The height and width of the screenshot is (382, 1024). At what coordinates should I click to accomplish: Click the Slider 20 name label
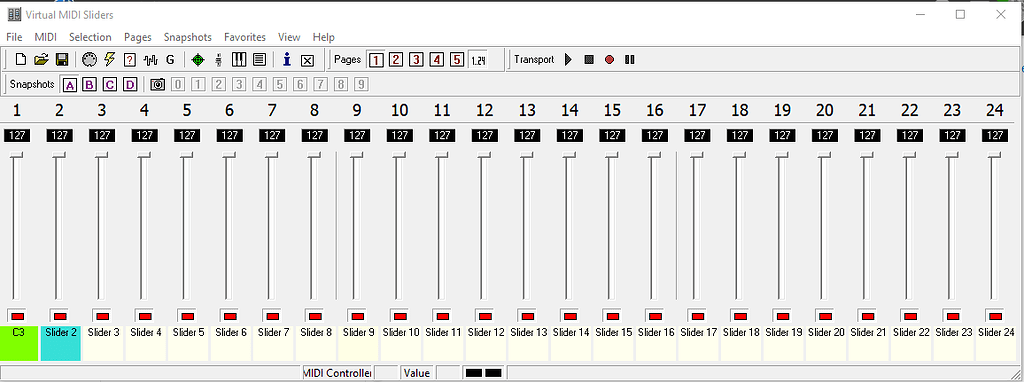click(825, 342)
